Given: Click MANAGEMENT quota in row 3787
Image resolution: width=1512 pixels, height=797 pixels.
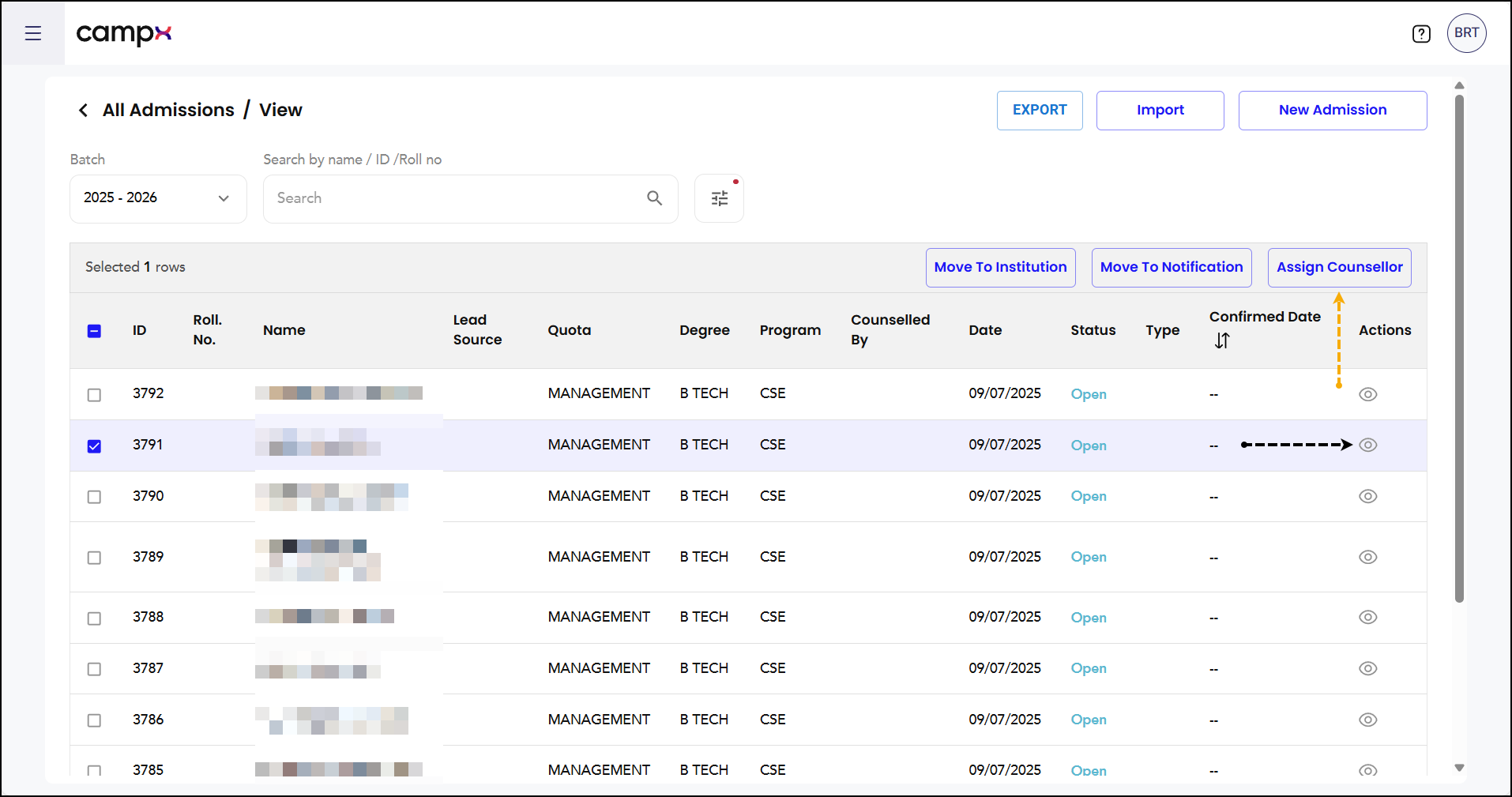Looking at the screenshot, I should coord(599,668).
